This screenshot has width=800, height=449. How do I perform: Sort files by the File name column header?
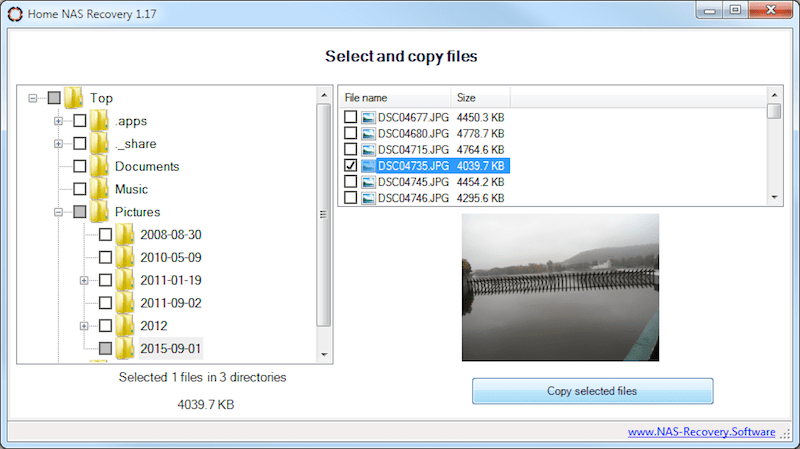point(394,98)
